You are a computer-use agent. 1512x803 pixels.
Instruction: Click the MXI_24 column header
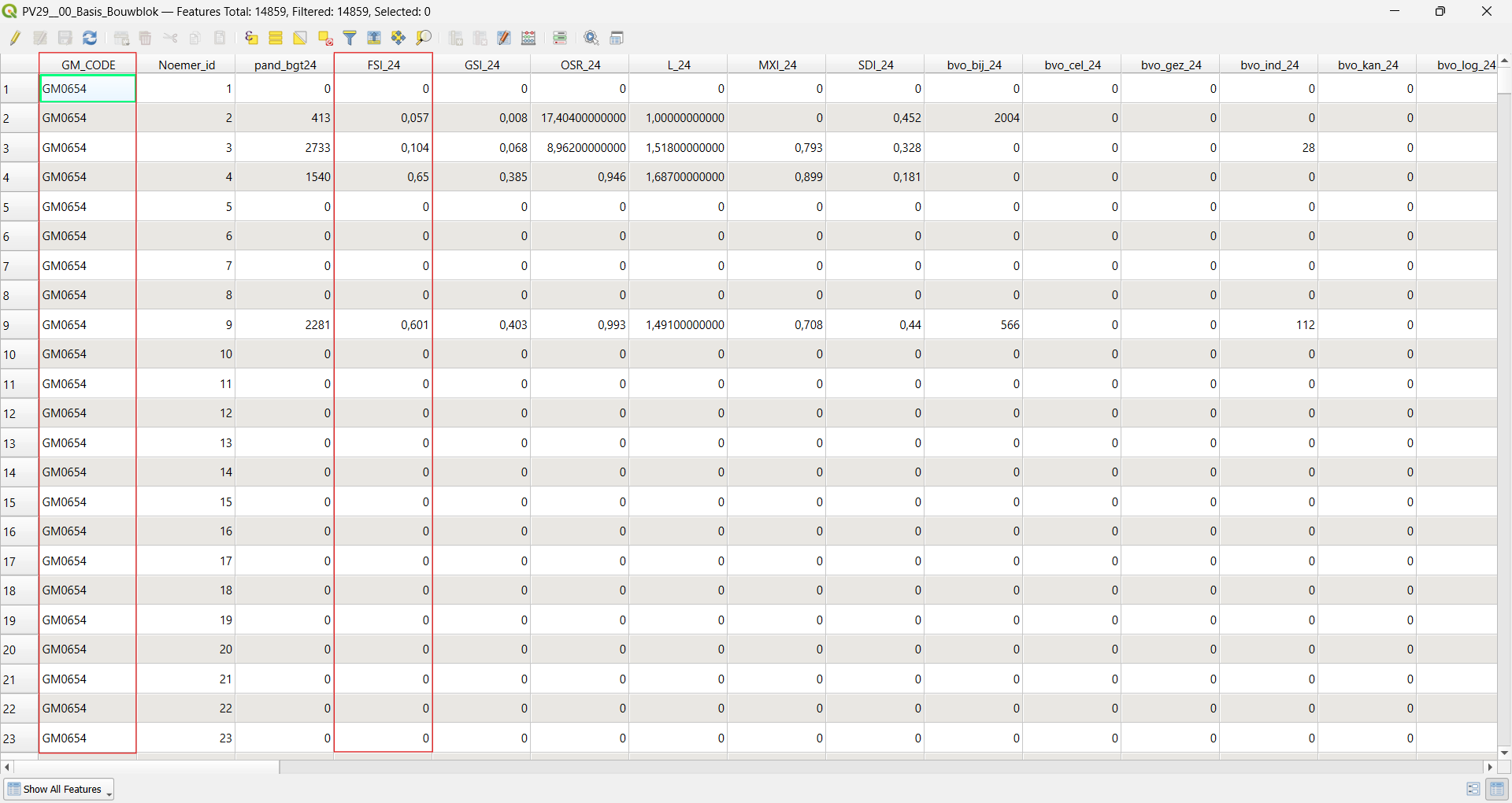tap(777, 65)
